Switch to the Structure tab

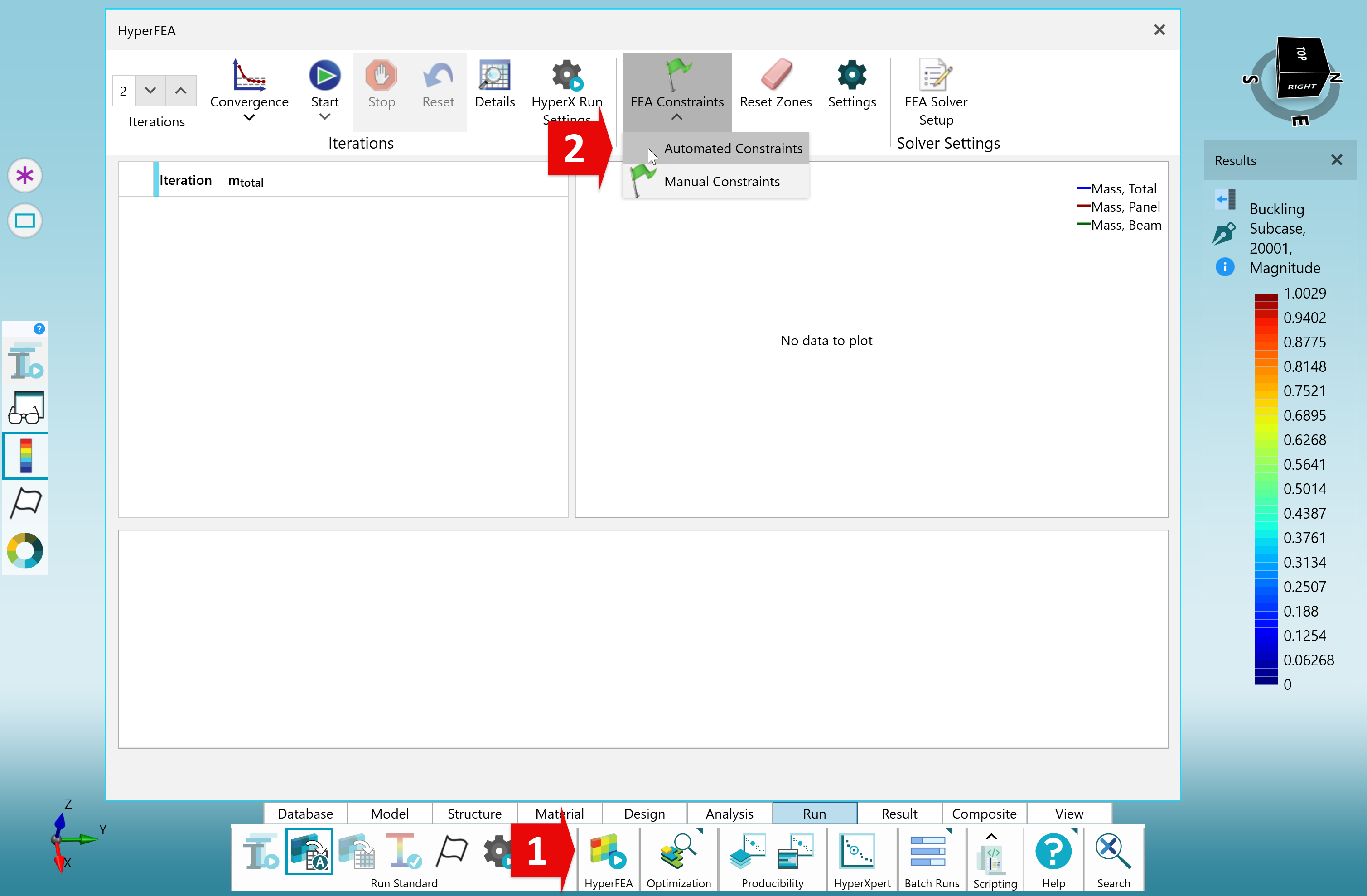[x=474, y=813]
